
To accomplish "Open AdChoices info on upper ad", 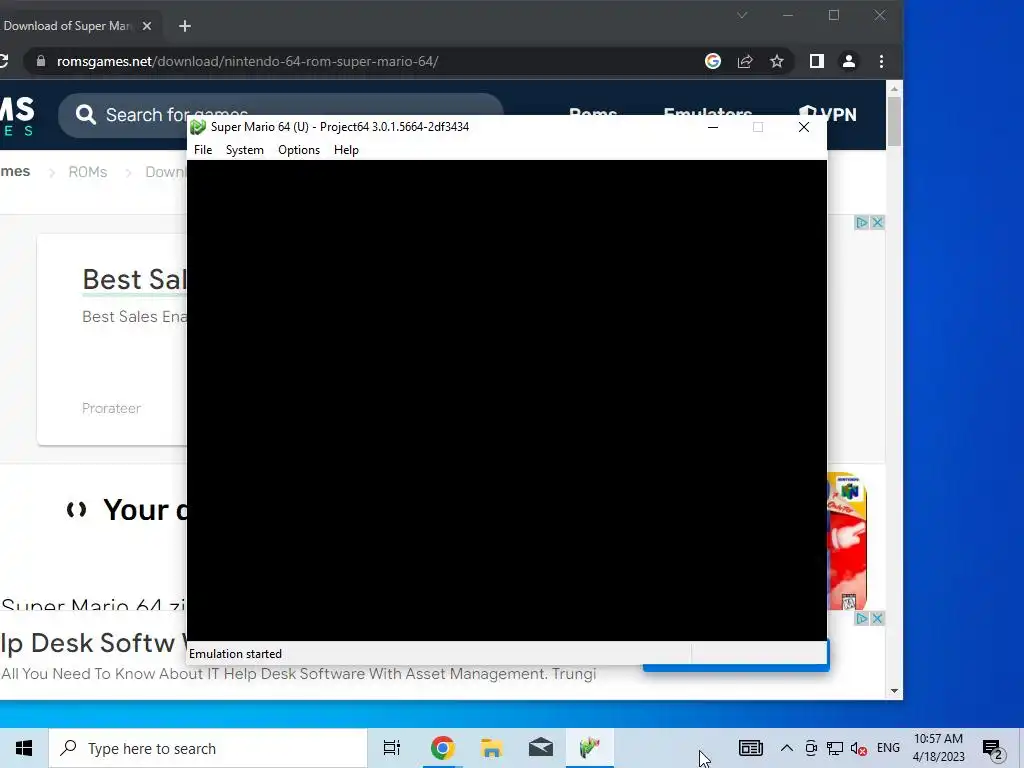I will click(862, 223).
